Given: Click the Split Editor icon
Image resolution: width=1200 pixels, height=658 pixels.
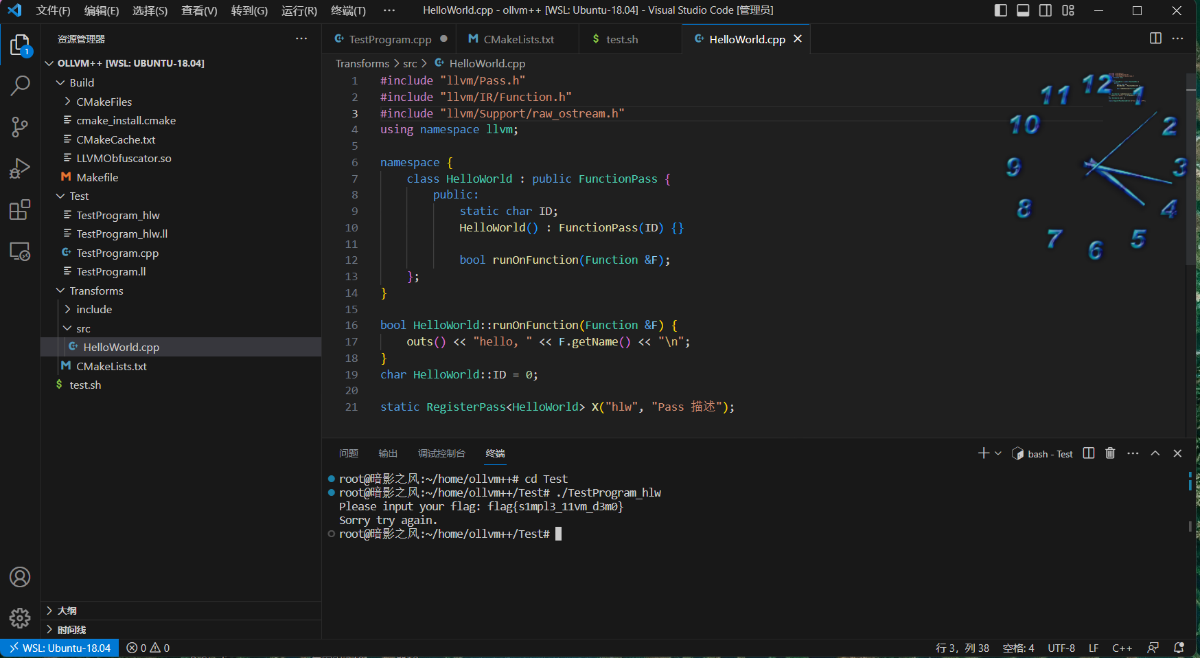Looking at the screenshot, I should 1155,39.
